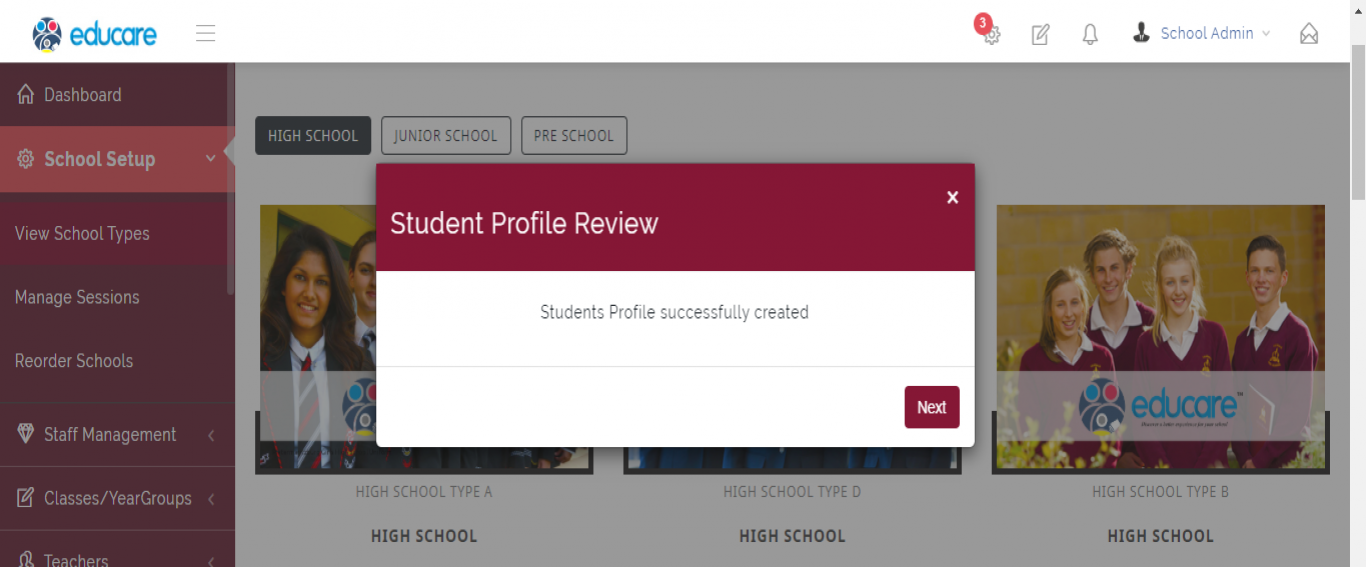Close the Student Profile Review dialog
The height and width of the screenshot is (567, 1366).
952,197
